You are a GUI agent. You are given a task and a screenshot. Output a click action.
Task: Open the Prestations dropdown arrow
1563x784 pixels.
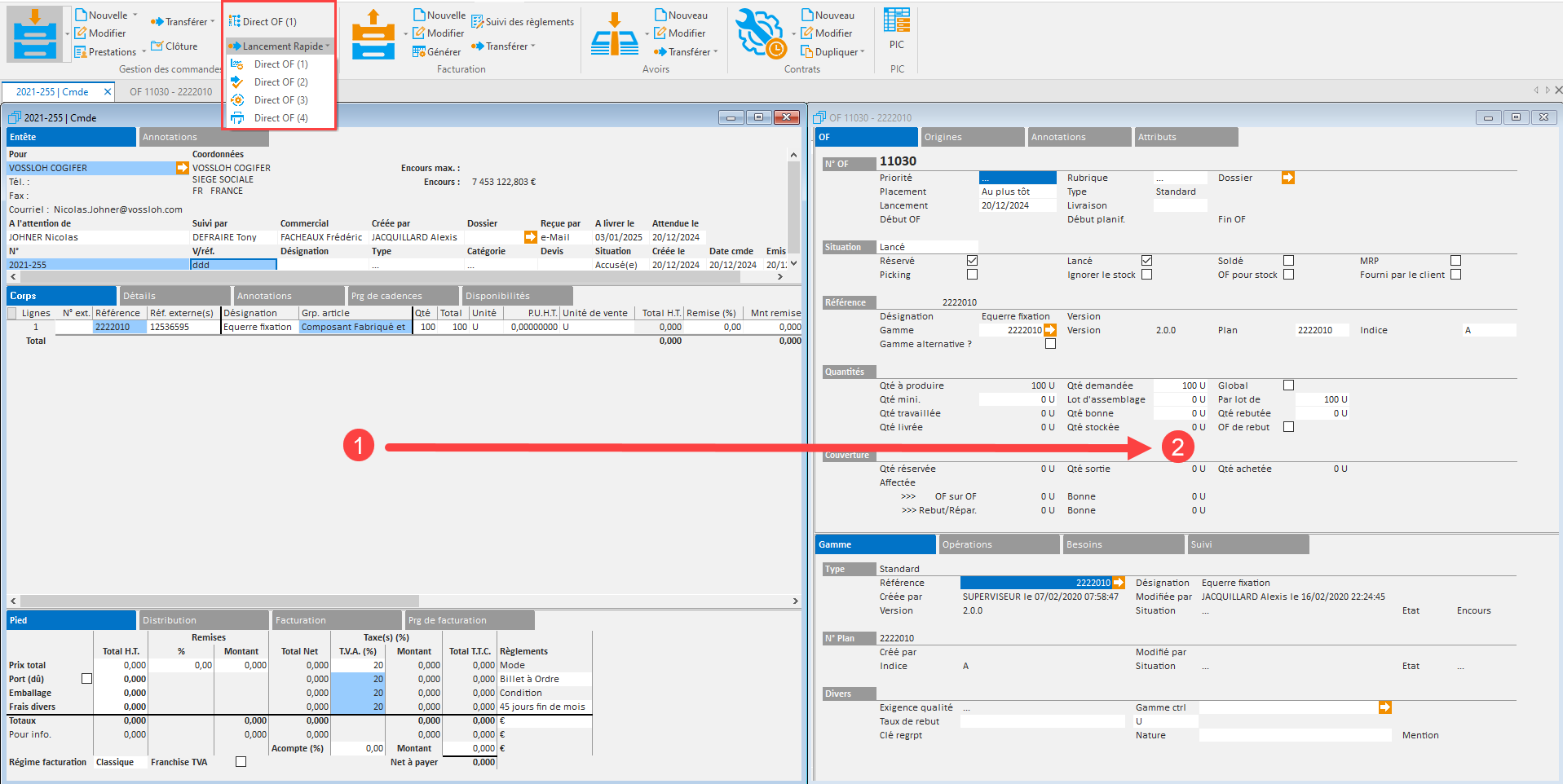click(144, 51)
